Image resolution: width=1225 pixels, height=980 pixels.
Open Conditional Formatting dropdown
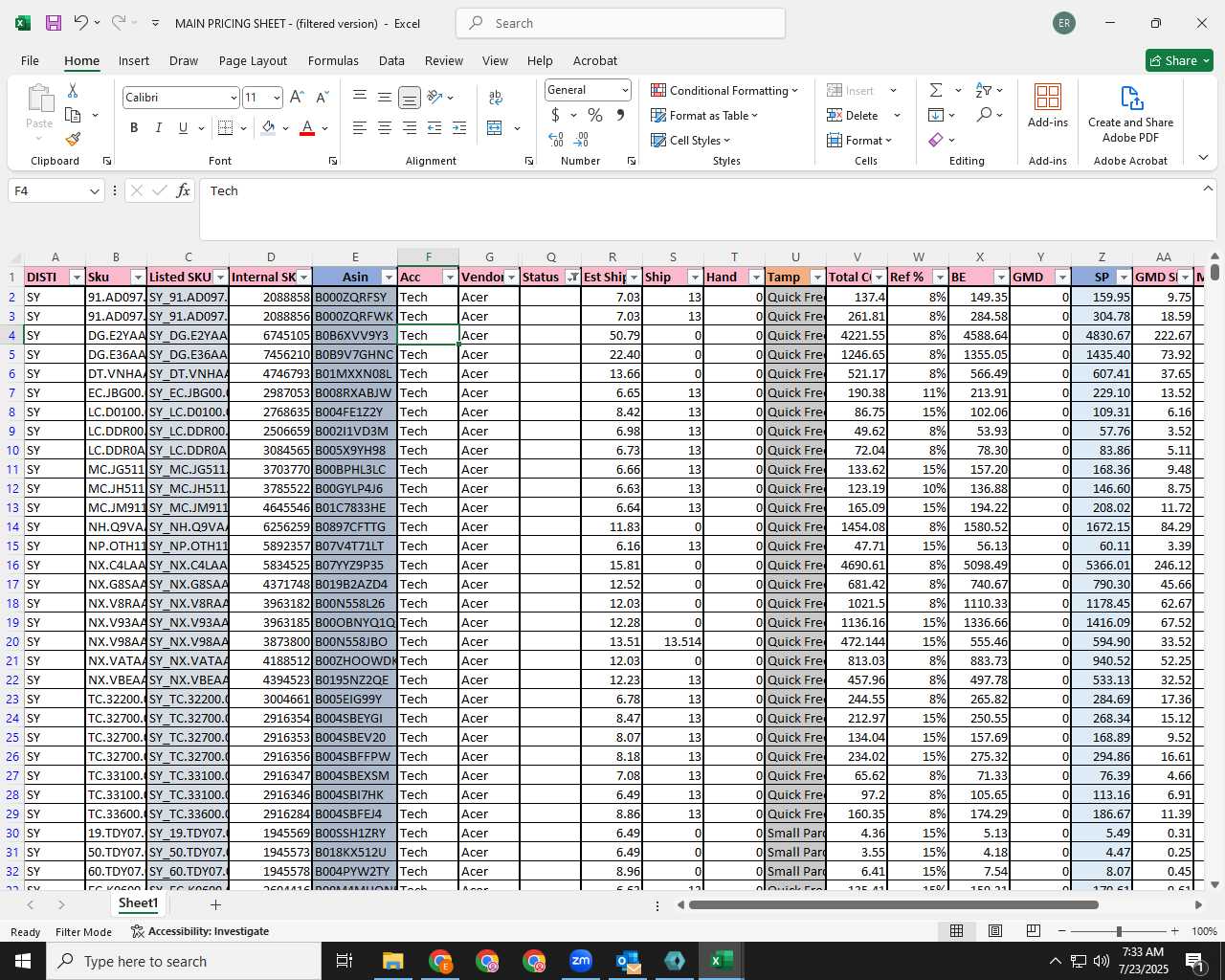(x=724, y=90)
